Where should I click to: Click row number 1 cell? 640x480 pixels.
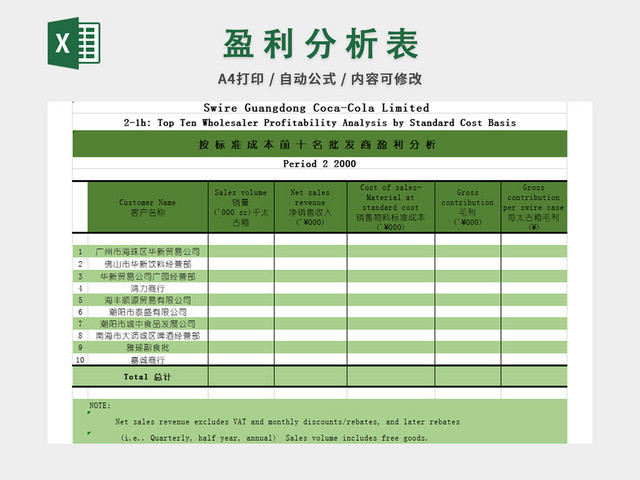point(80,251)
